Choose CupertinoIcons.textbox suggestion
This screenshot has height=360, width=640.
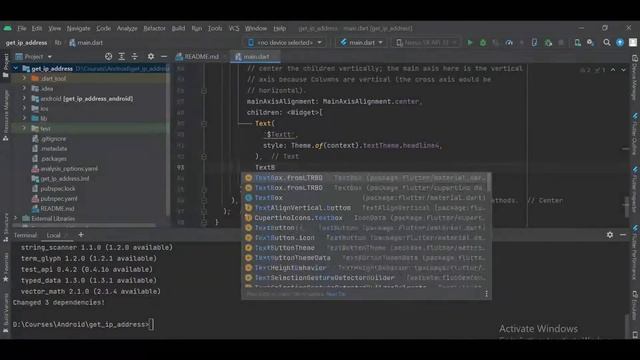point(366,218)
